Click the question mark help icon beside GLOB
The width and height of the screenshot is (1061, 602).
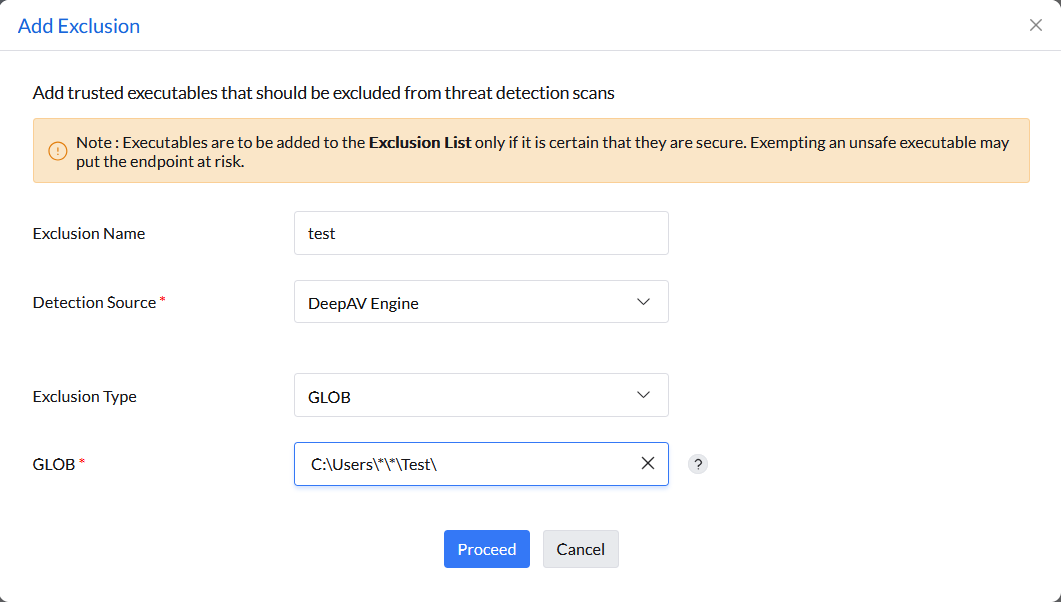point(698,464)
